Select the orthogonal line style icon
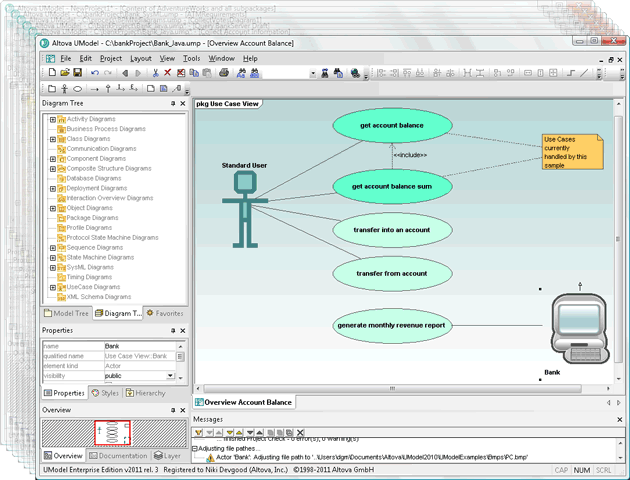The width and height of the screenshot is (630, 480). 571,73
